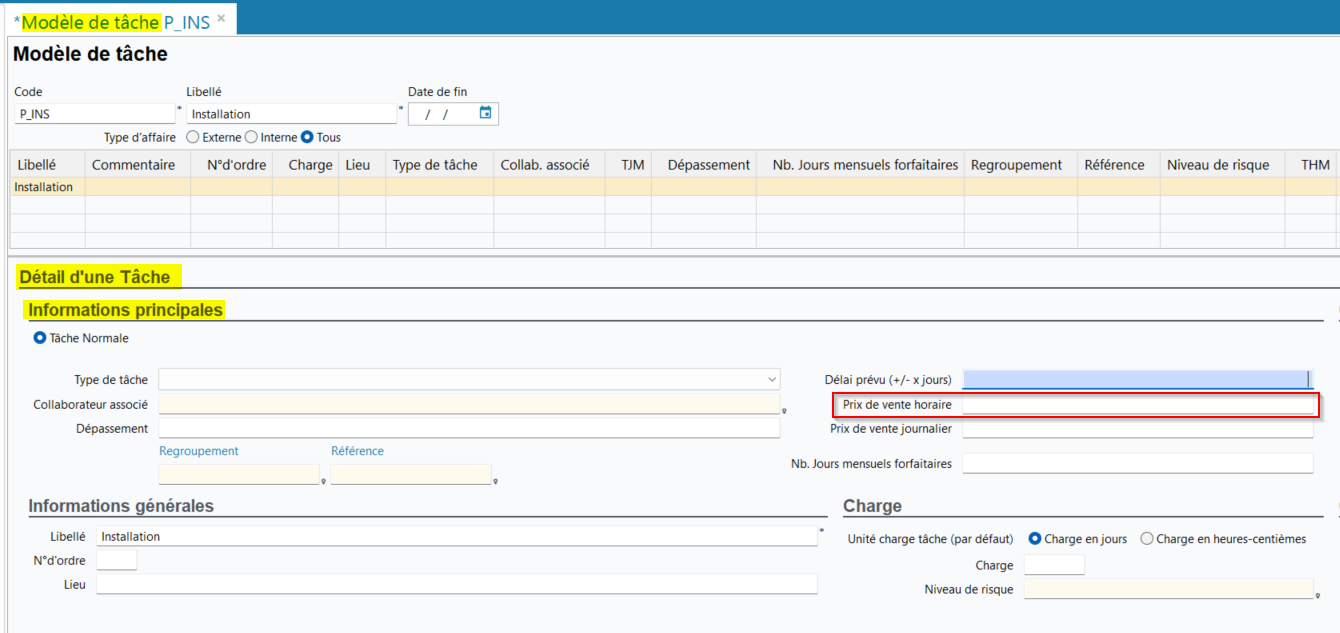Click the Charge column header
Screen dimensions: 1340x633
(310, 165)
